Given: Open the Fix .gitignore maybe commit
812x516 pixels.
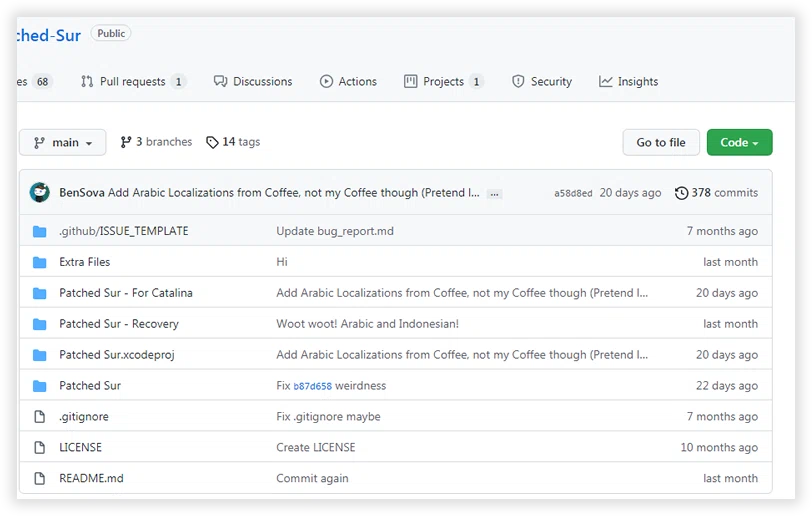Looking at the screenshot, I should click(x=328, y=417).
